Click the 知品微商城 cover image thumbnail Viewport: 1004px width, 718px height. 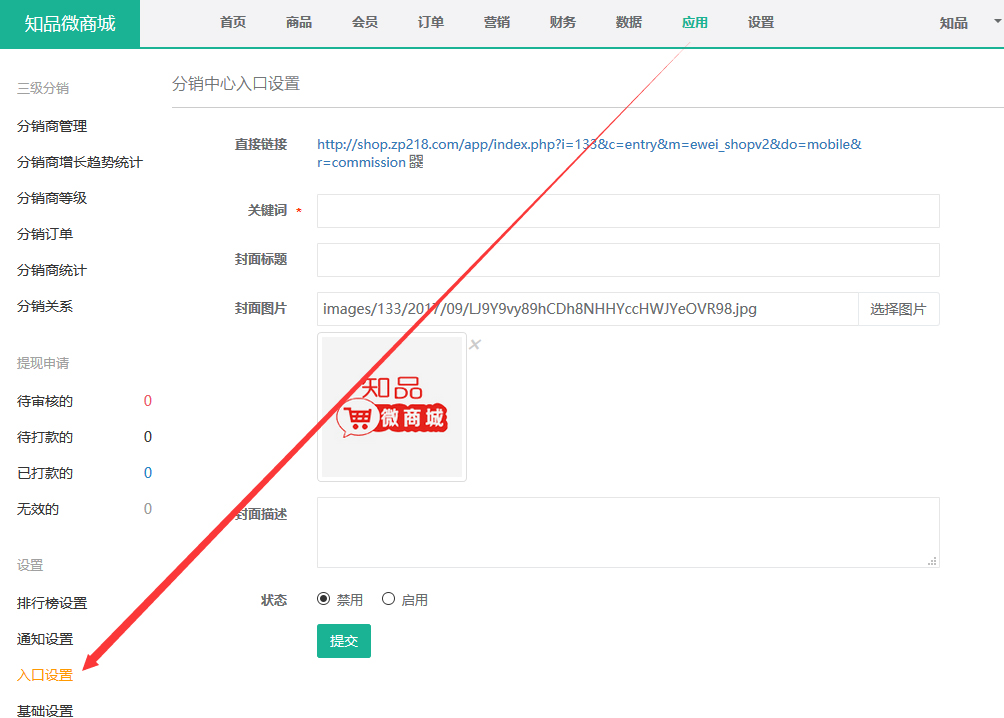click(392, 407)
